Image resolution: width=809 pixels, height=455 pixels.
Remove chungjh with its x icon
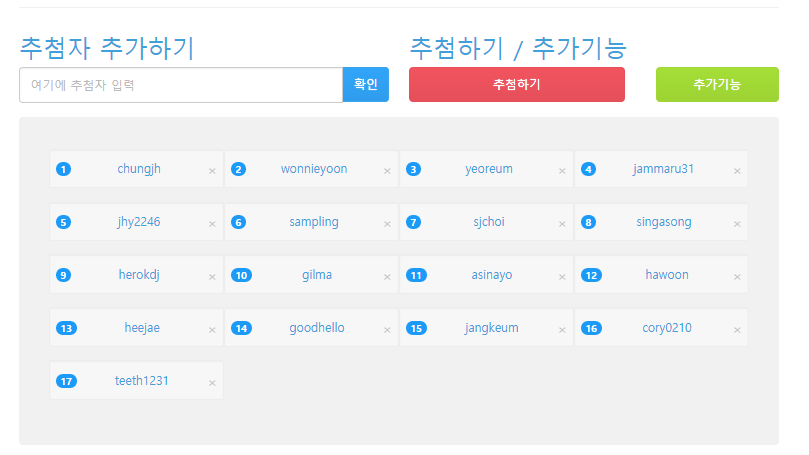(212, 171)
